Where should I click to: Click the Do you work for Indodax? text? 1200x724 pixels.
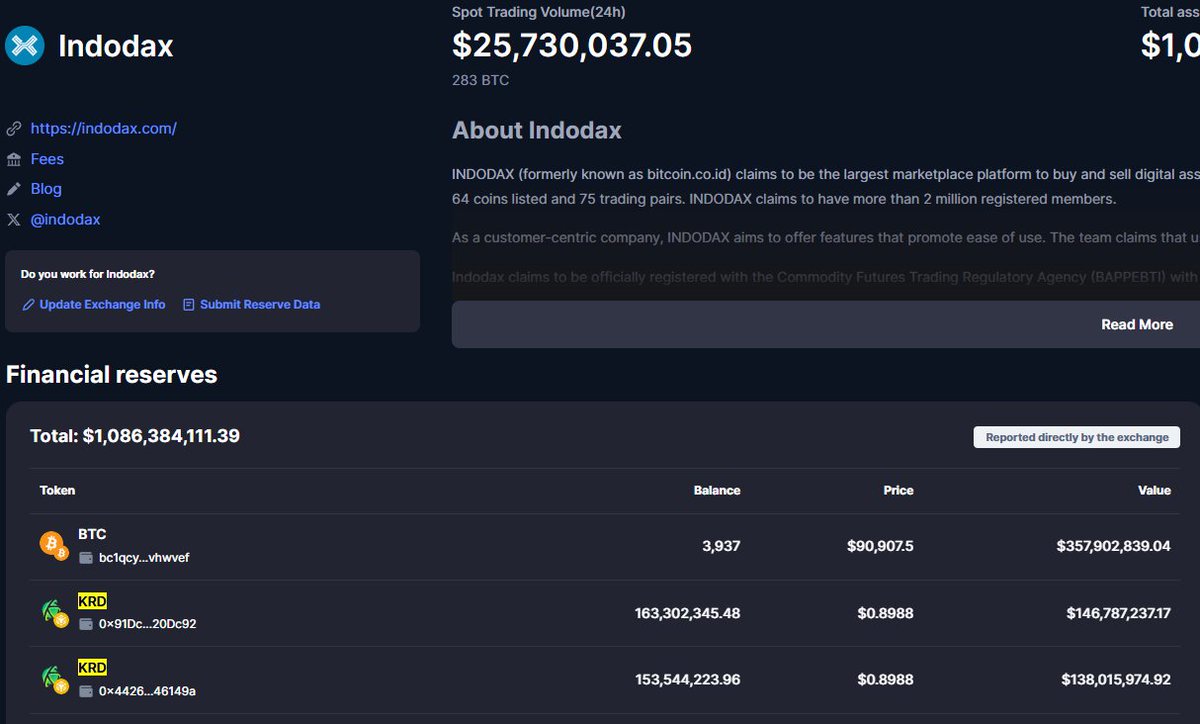pyautogui.click(x=88, y=274)
